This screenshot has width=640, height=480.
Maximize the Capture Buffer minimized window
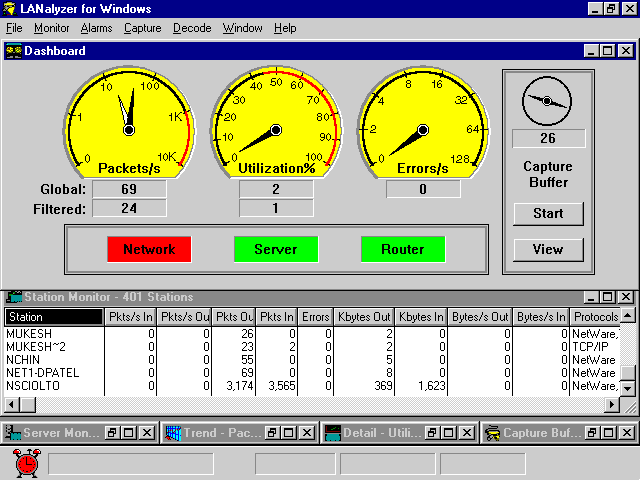coord(608,433)
